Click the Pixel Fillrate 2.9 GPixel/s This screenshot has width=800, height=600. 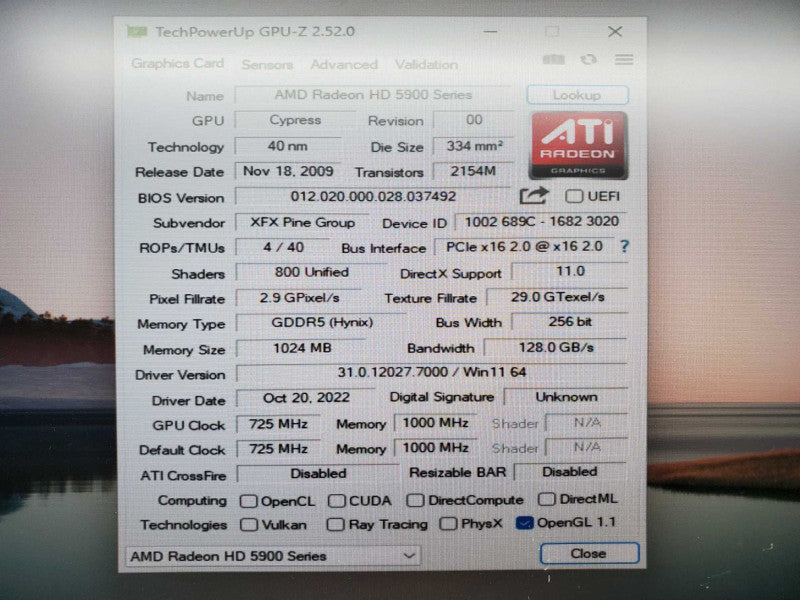click(299, 298)
